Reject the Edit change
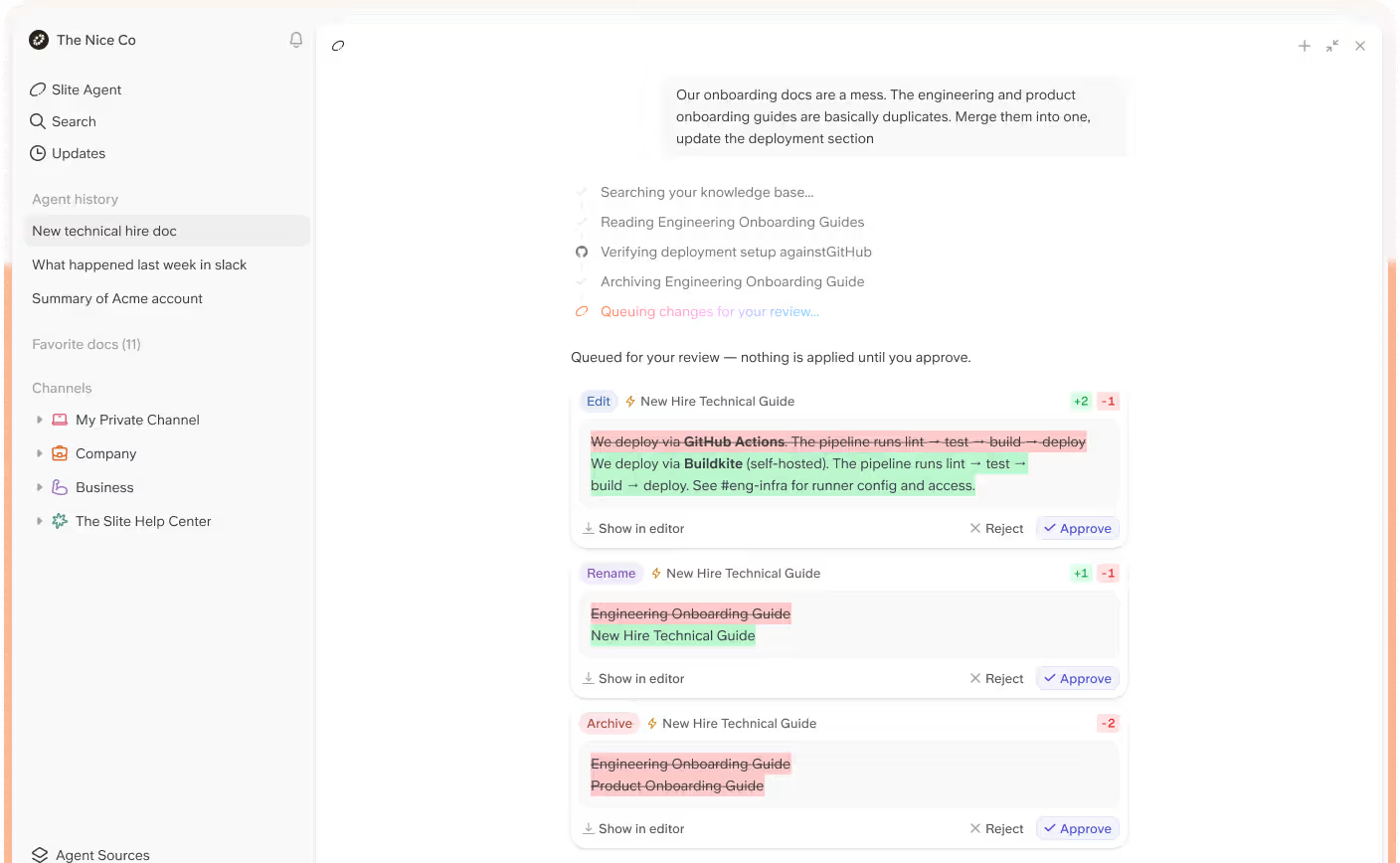Image resolution: width=1400 pixels, height=863 pixels. tap(996, 529)
